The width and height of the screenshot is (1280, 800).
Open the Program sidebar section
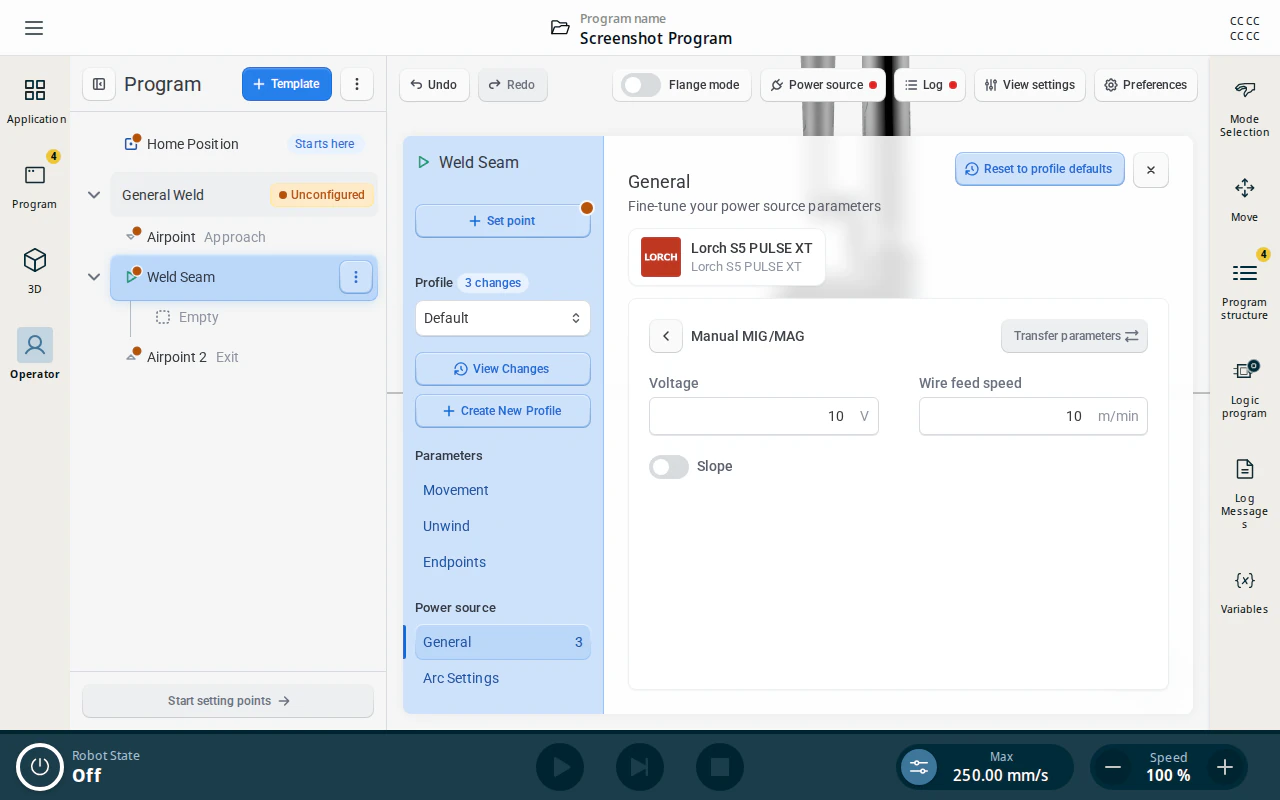pyautogui.click(x=35, y=187)
